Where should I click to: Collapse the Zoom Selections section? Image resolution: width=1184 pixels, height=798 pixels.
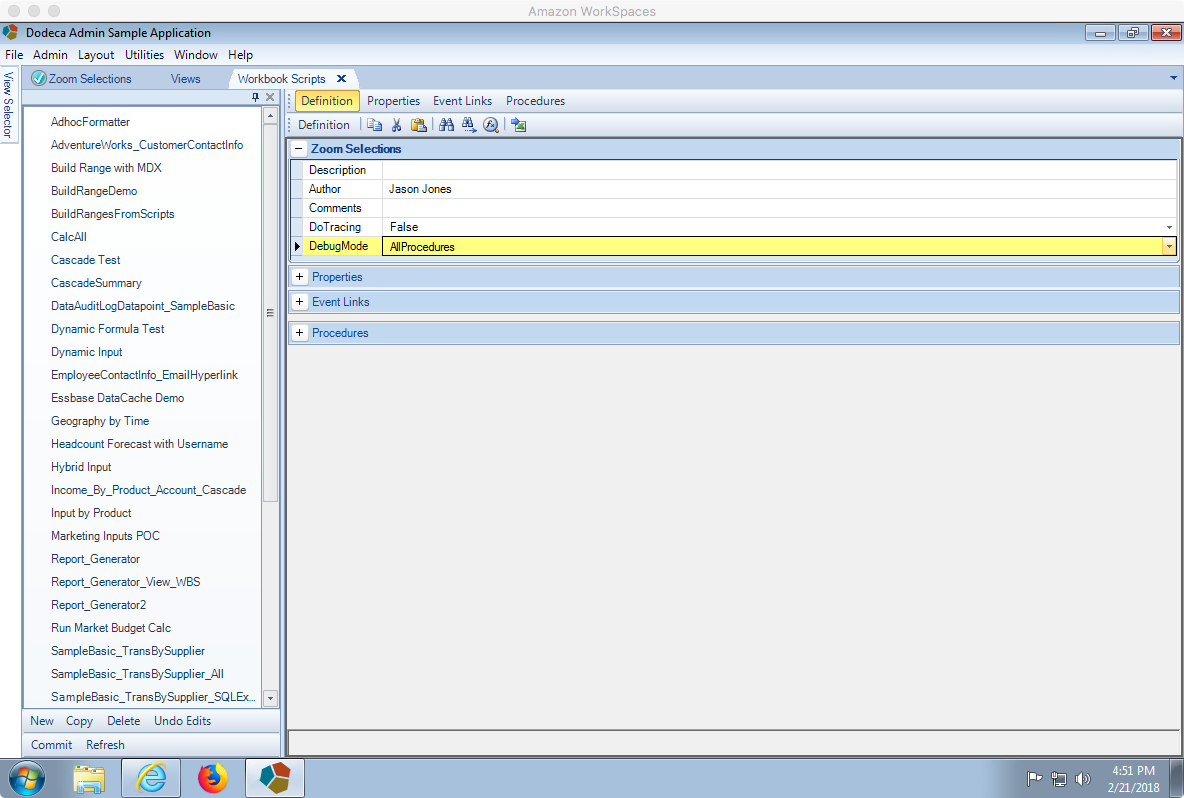[x=299, y=149]
